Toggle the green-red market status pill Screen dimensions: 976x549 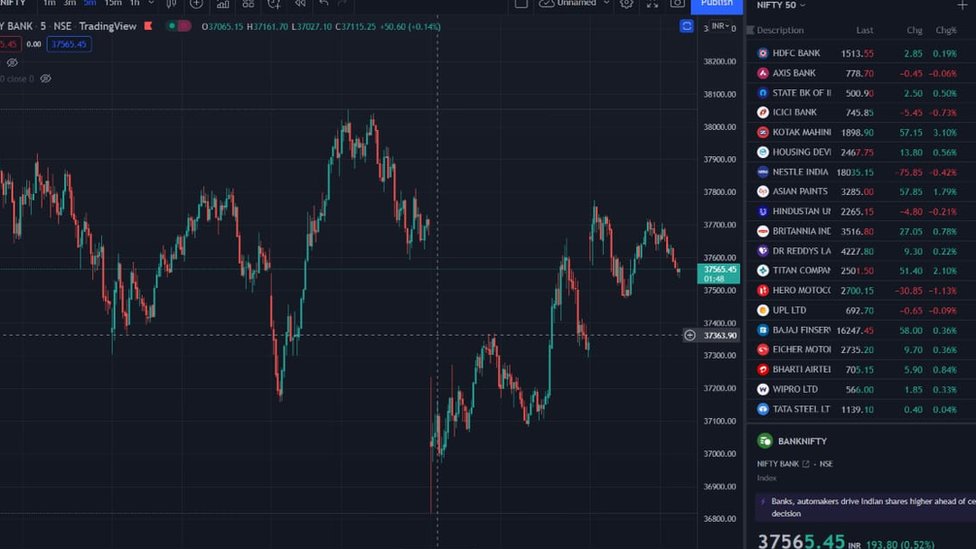point(179,26)
